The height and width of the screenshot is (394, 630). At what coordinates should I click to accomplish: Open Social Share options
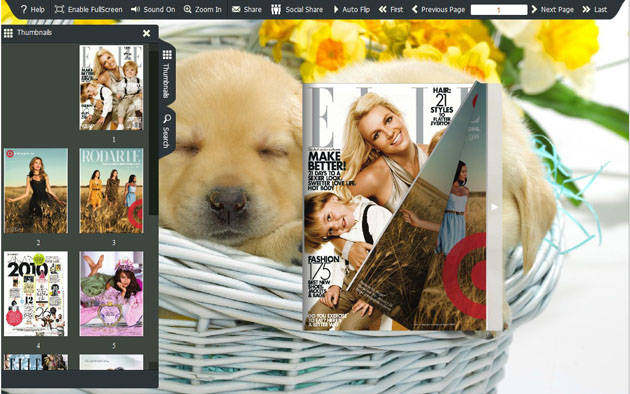[297, 9]
